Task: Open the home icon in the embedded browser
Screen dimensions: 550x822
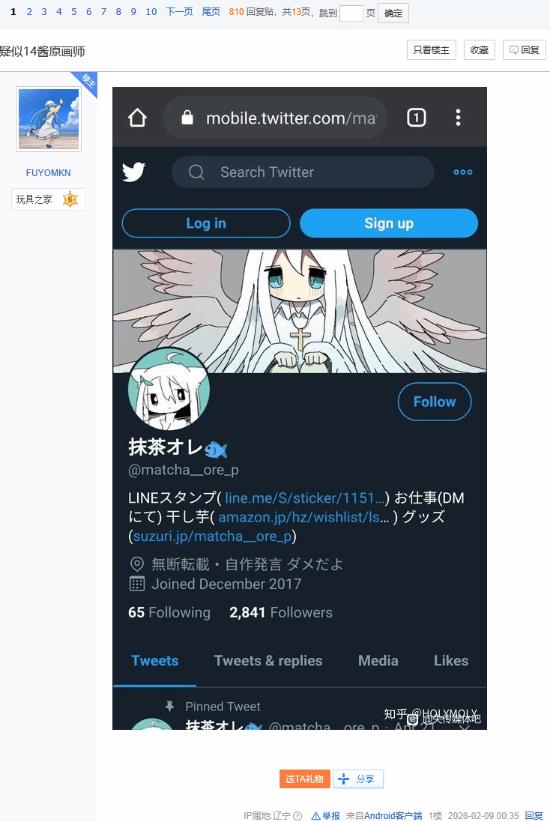Action: point(137,118)
